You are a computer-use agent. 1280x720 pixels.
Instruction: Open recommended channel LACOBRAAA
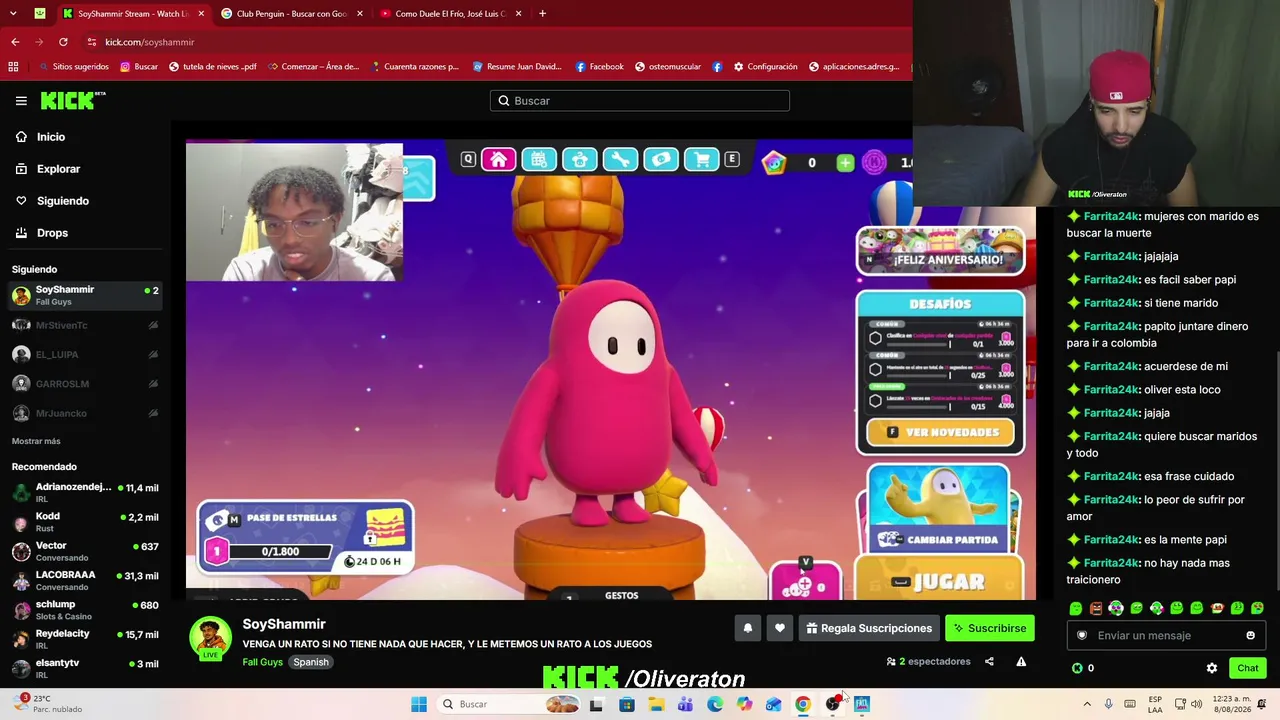[84, 580]
